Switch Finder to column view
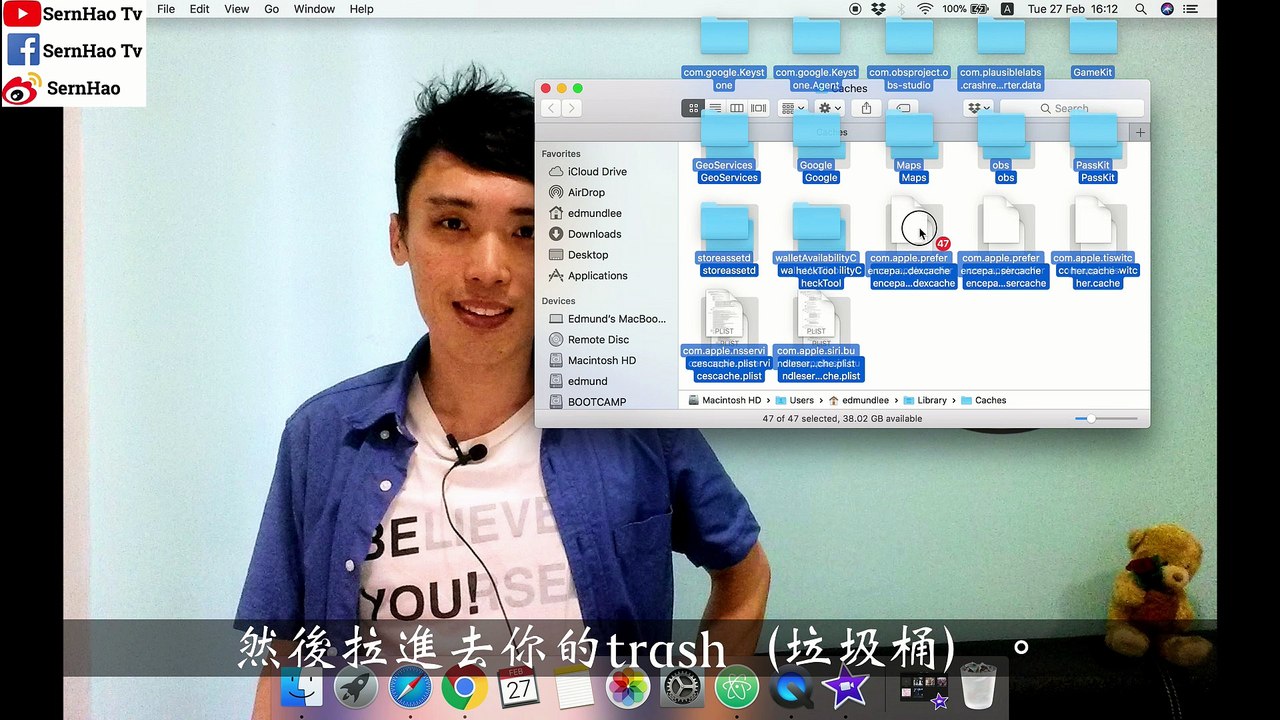The image size is (1280, 720). 737,108
